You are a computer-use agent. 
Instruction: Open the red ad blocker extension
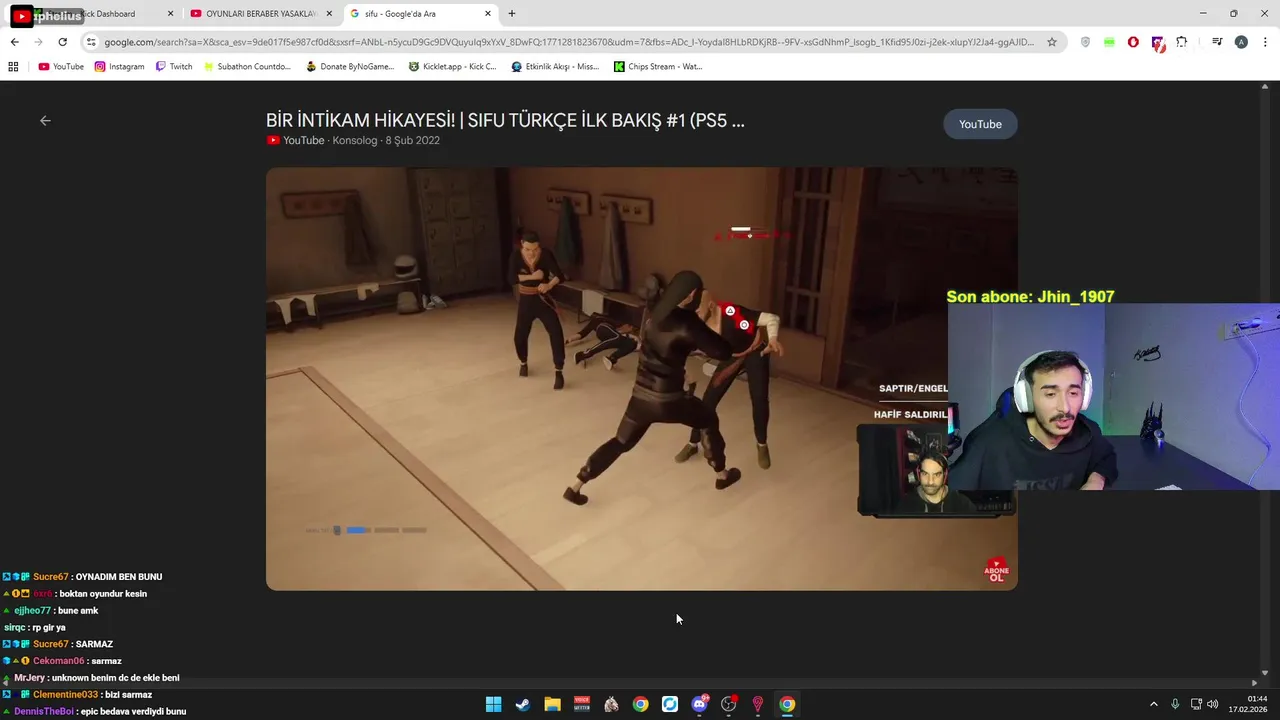point(1133,42)
